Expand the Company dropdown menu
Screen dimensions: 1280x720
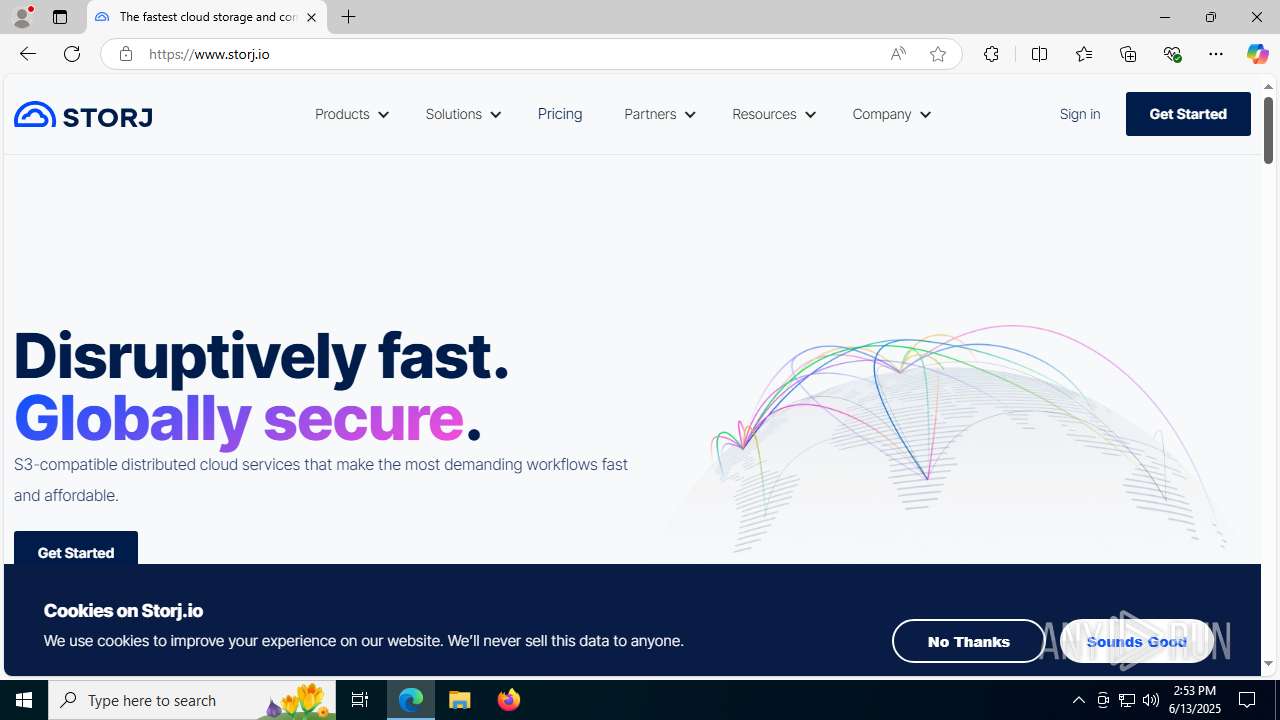[891, 114]
